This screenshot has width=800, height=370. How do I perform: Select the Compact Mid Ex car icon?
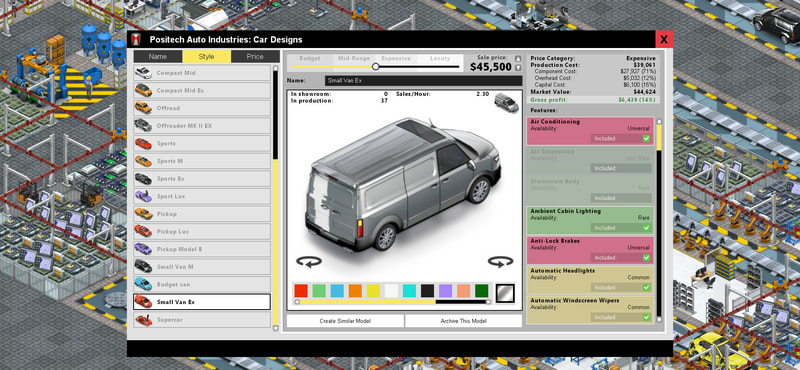pos(143,90)
